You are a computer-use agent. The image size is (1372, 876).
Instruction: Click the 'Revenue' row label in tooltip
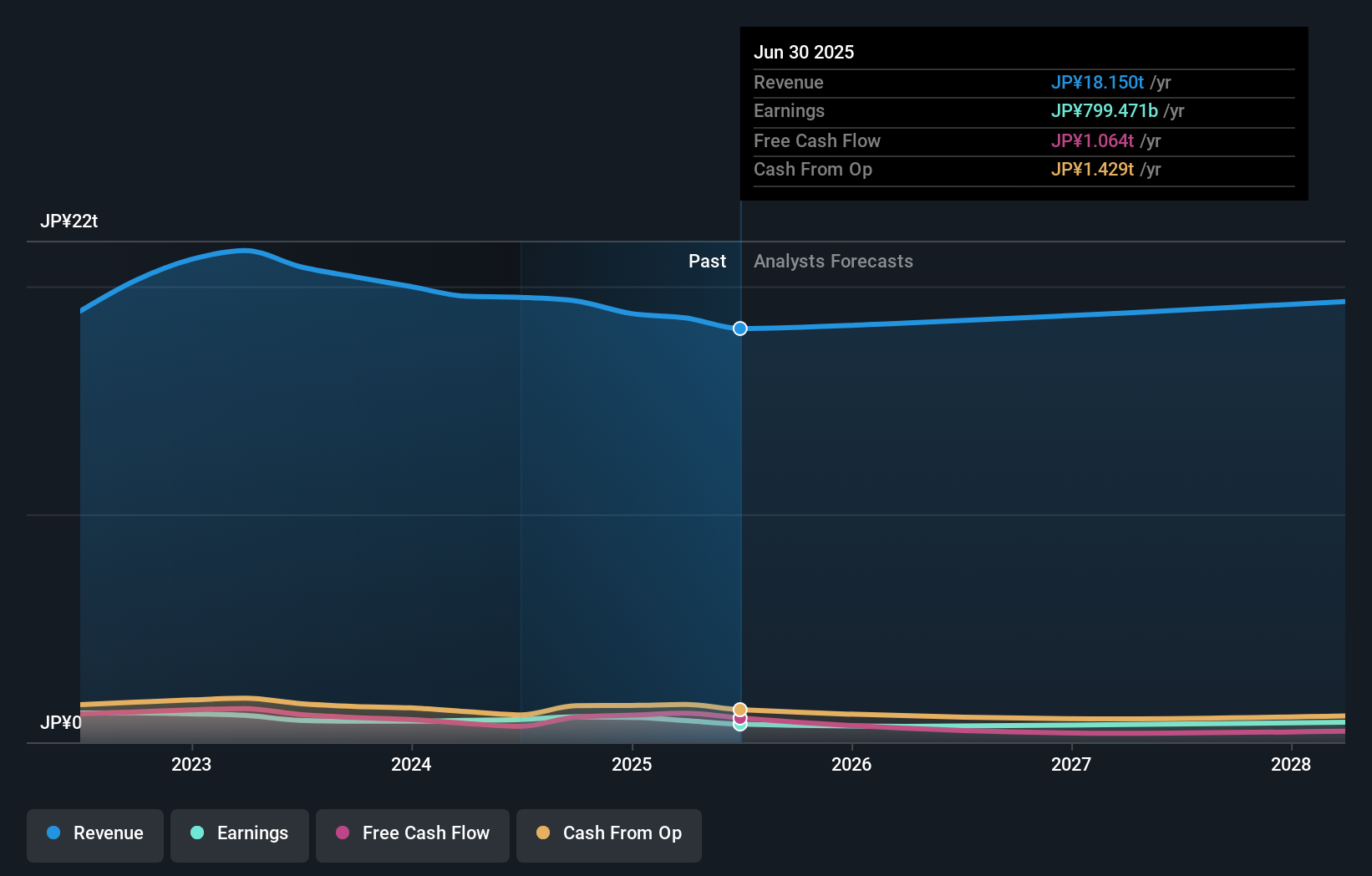point(788,83)
